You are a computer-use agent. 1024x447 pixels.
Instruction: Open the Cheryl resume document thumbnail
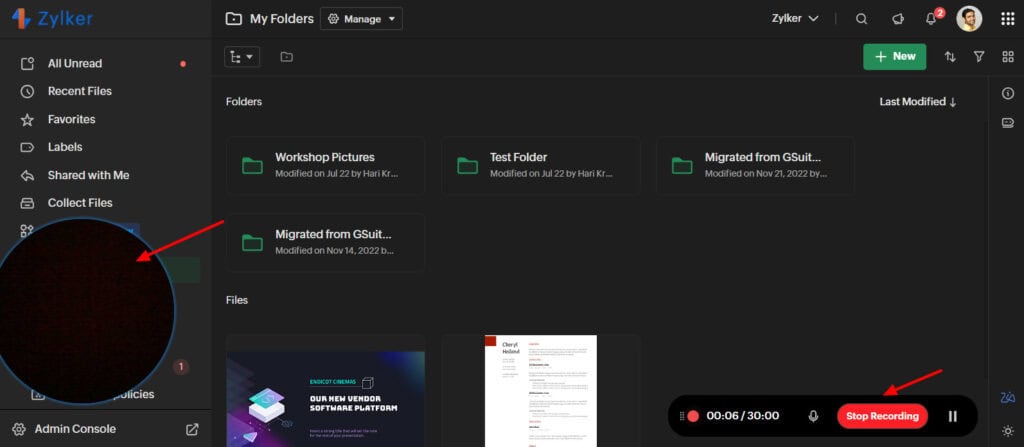click(541, 391)
